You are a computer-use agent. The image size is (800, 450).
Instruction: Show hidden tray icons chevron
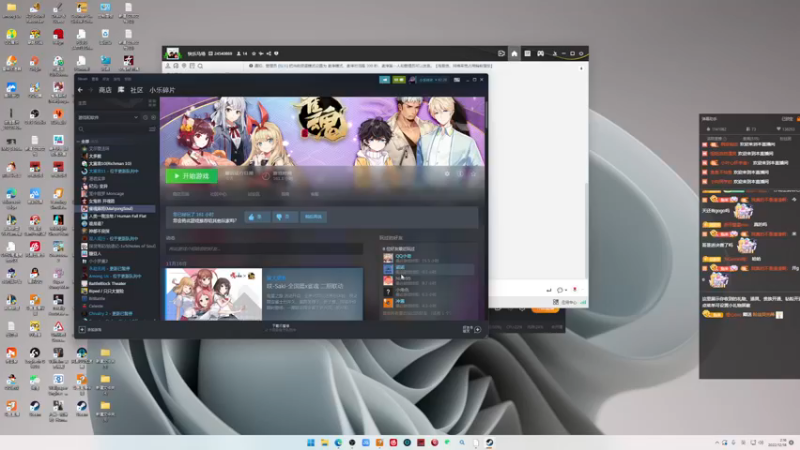tap(717, 442)
